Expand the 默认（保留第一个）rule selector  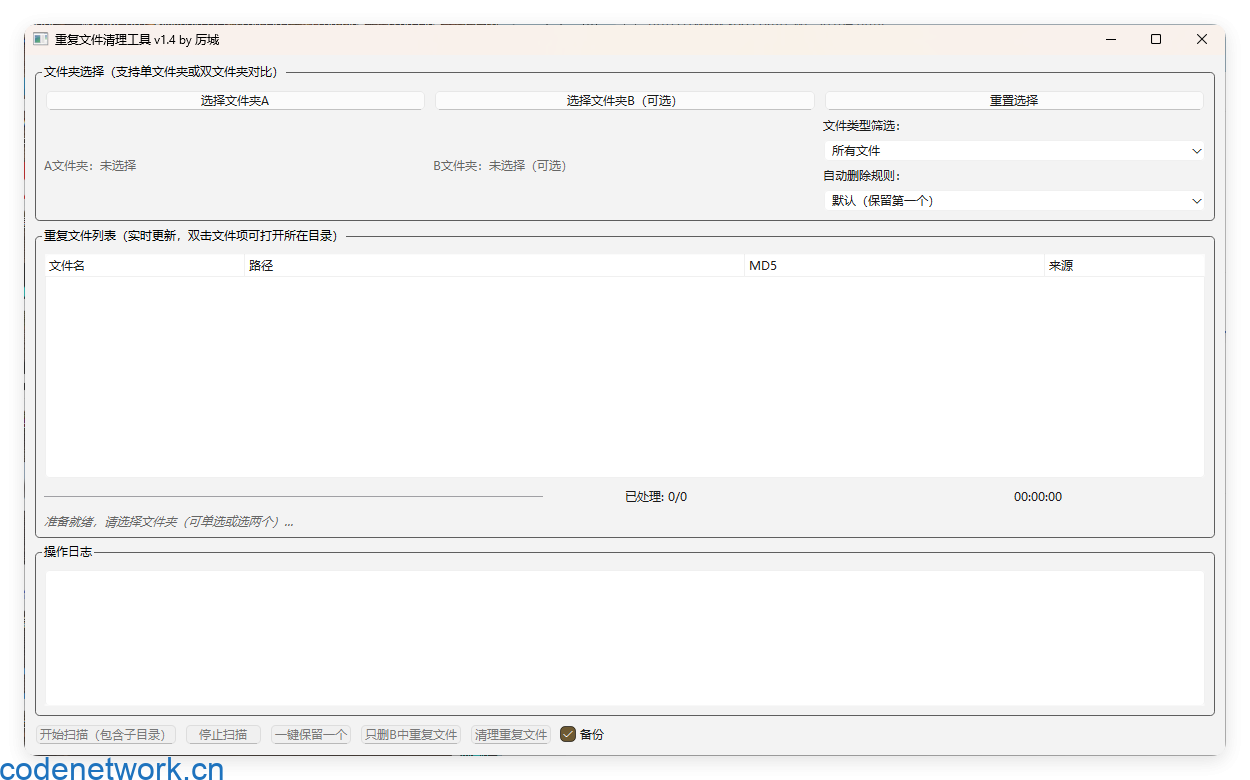[x=1012, y=200]
